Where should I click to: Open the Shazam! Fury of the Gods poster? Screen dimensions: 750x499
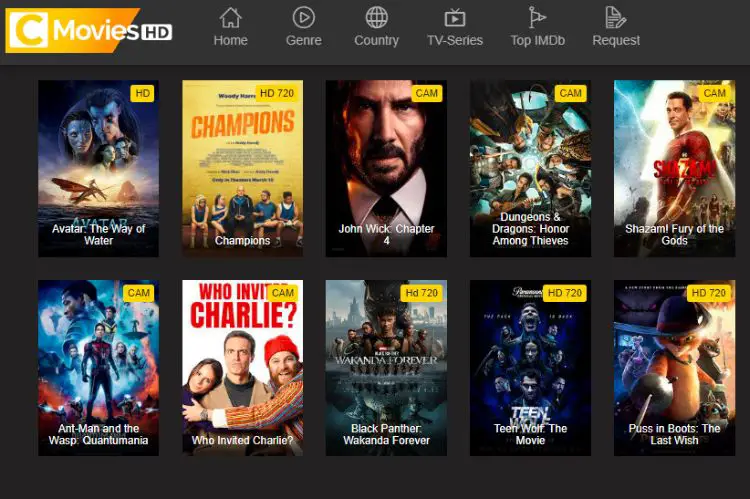(674, 168)
